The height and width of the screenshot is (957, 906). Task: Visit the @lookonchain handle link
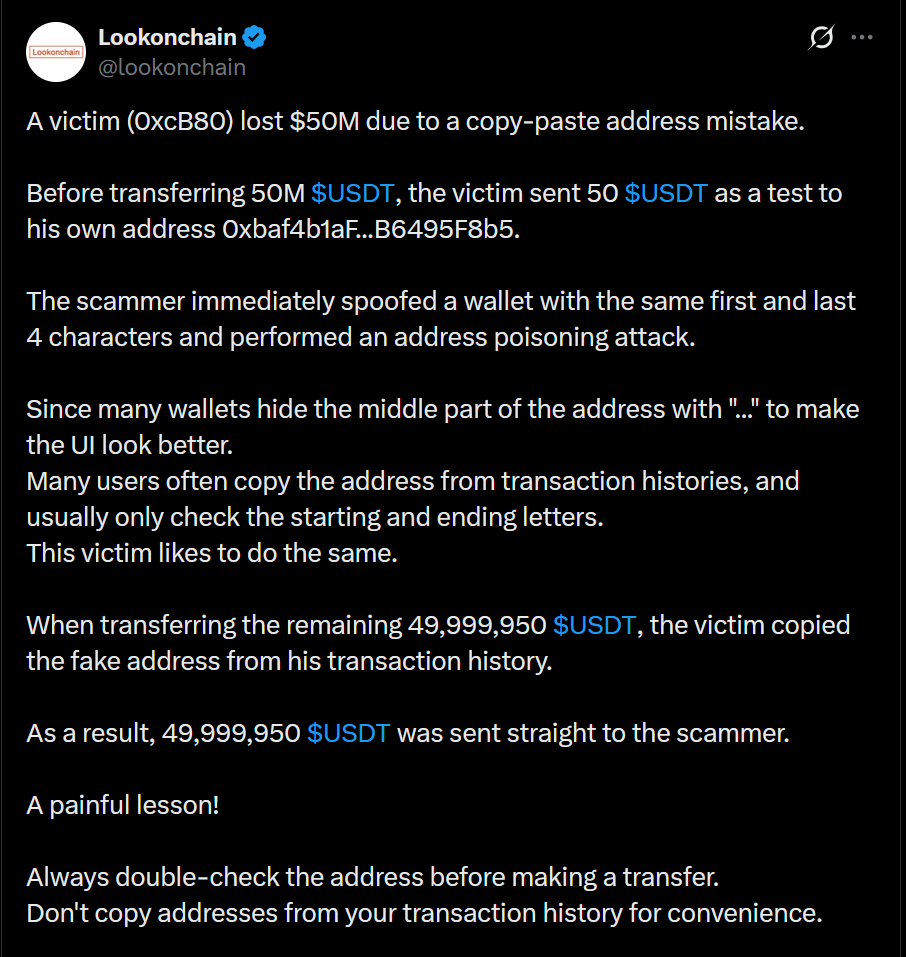click(x=171, y=67)
